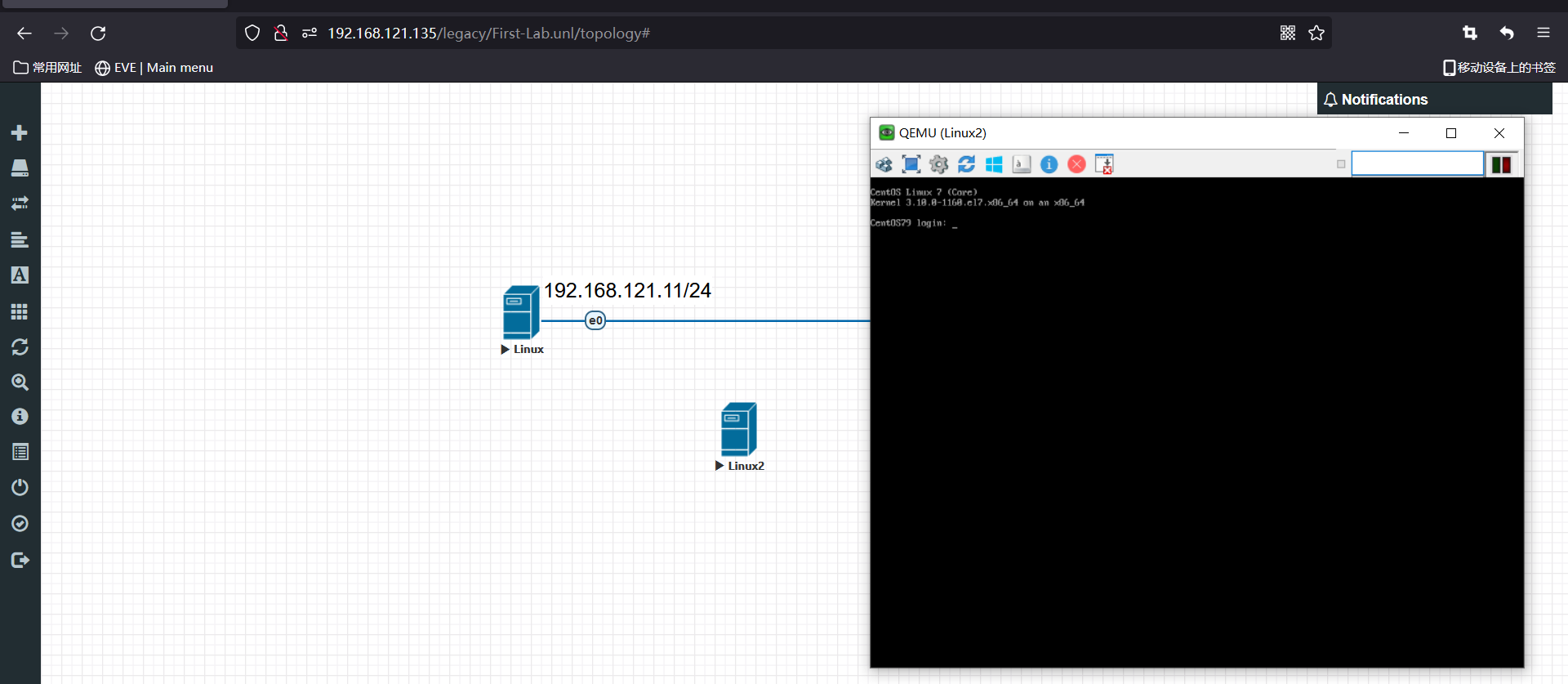Screen dimensions: 1568x684
Task: Open the browser hamburger menu
Action: pos(1543,33)
